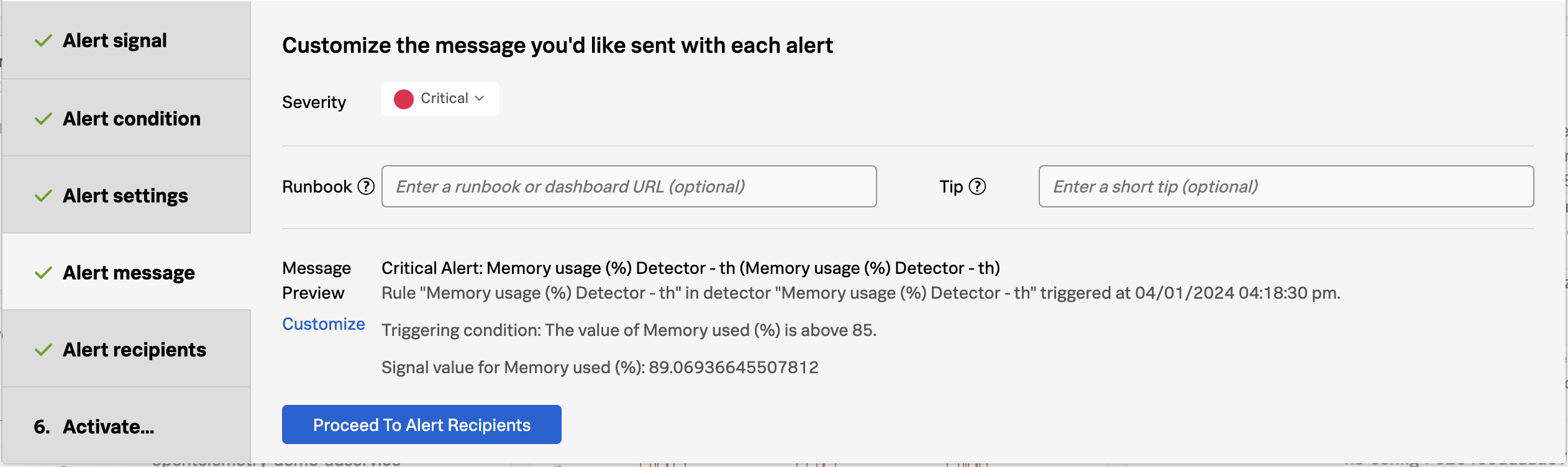1568x467 pixels.
Task: Focus the Runbook URL input field
Action: pyautogui.click(x=629, y=186)
